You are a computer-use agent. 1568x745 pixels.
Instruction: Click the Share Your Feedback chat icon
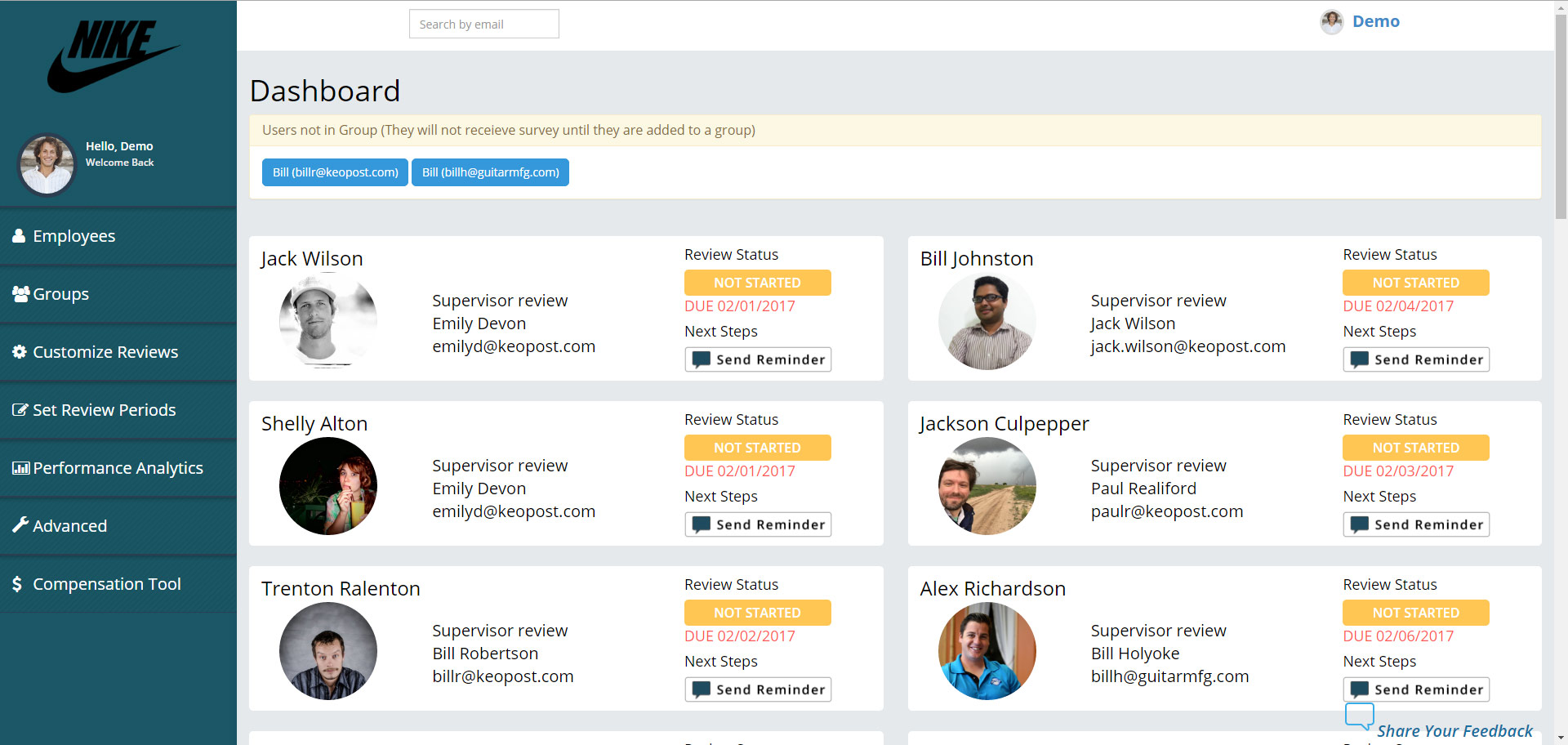1359,716
